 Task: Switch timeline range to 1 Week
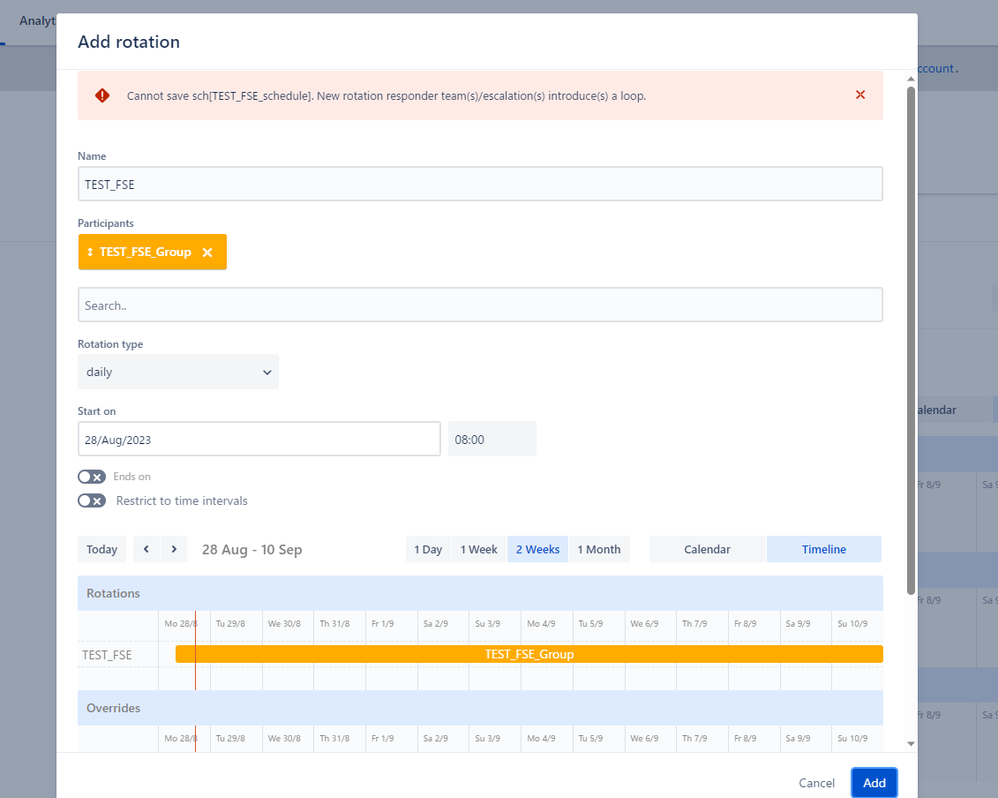(x=479, y=549)
